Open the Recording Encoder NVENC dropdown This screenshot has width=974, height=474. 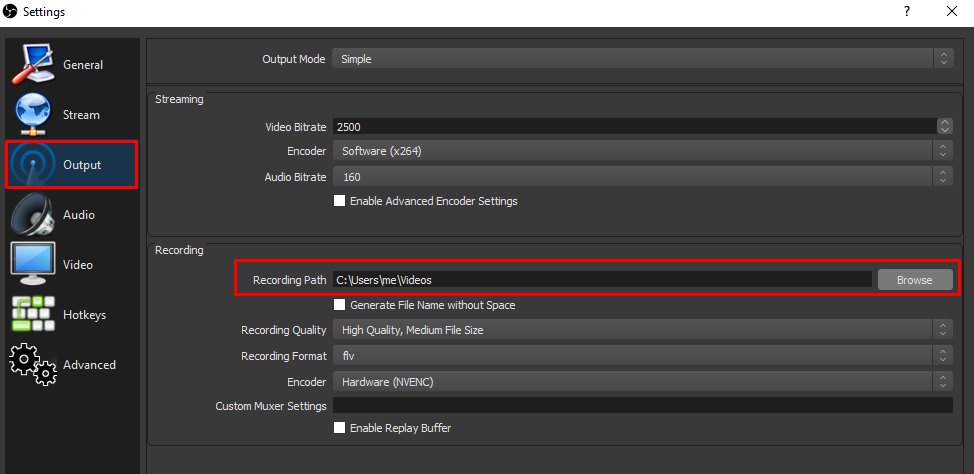coord(642,382)
